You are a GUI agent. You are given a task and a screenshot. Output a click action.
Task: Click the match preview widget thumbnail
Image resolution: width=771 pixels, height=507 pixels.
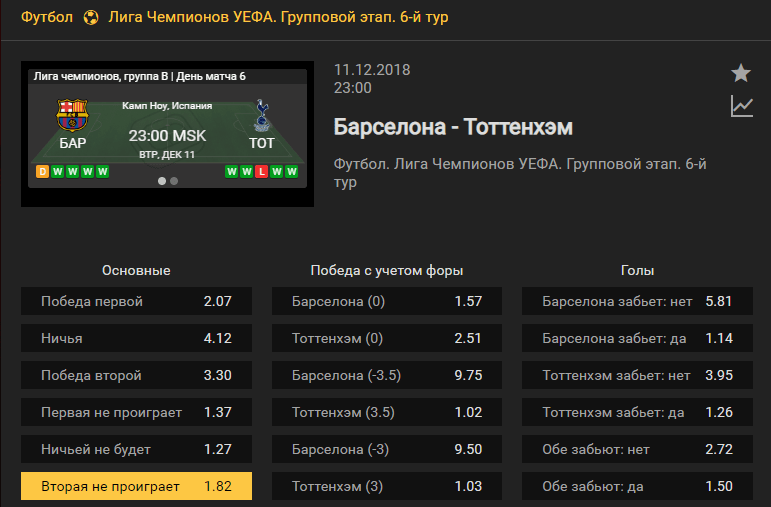(167, 134)
